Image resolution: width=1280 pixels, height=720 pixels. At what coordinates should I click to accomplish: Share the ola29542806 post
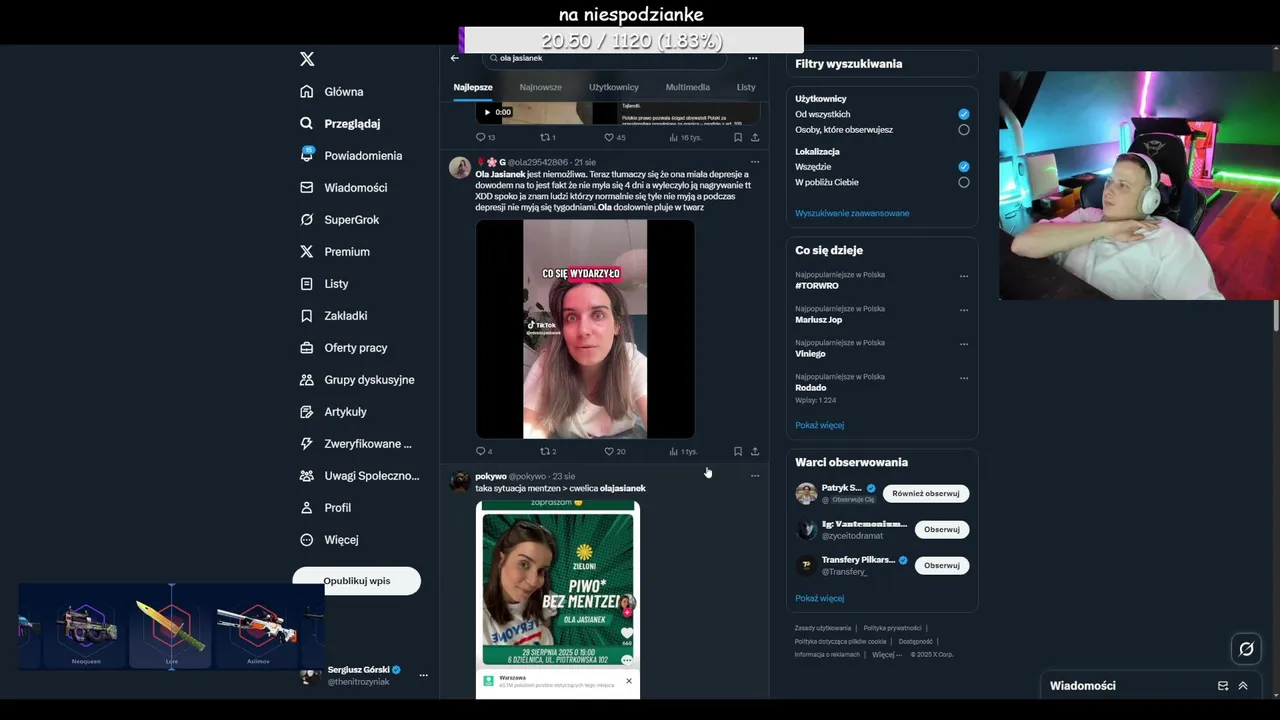(755, 451)
